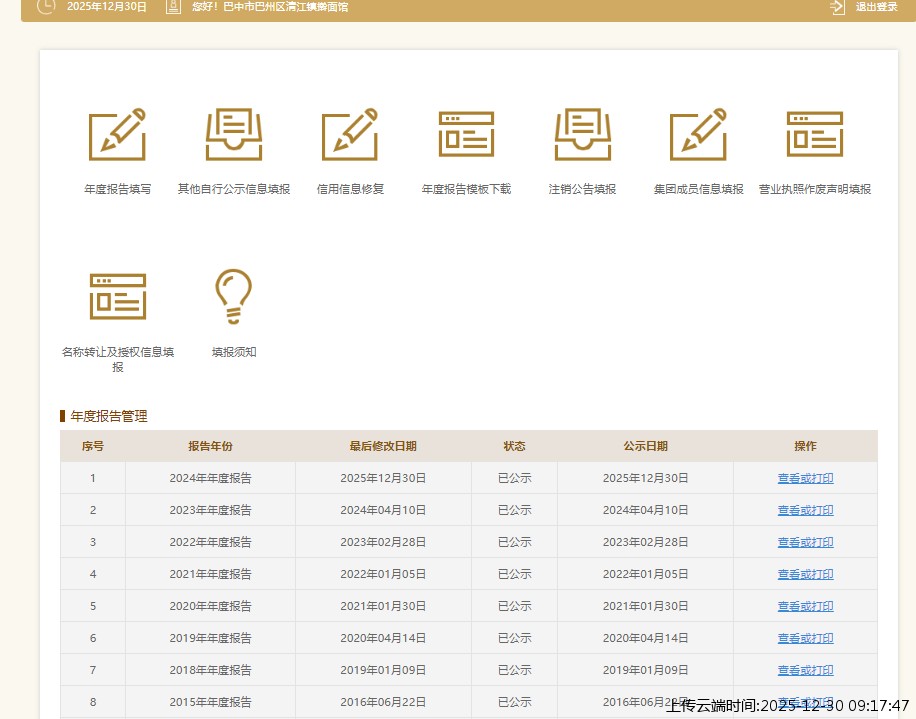Viewport: 916px width, 719px height.
Task: View or print 2018年年度报告
Action: 805,670
